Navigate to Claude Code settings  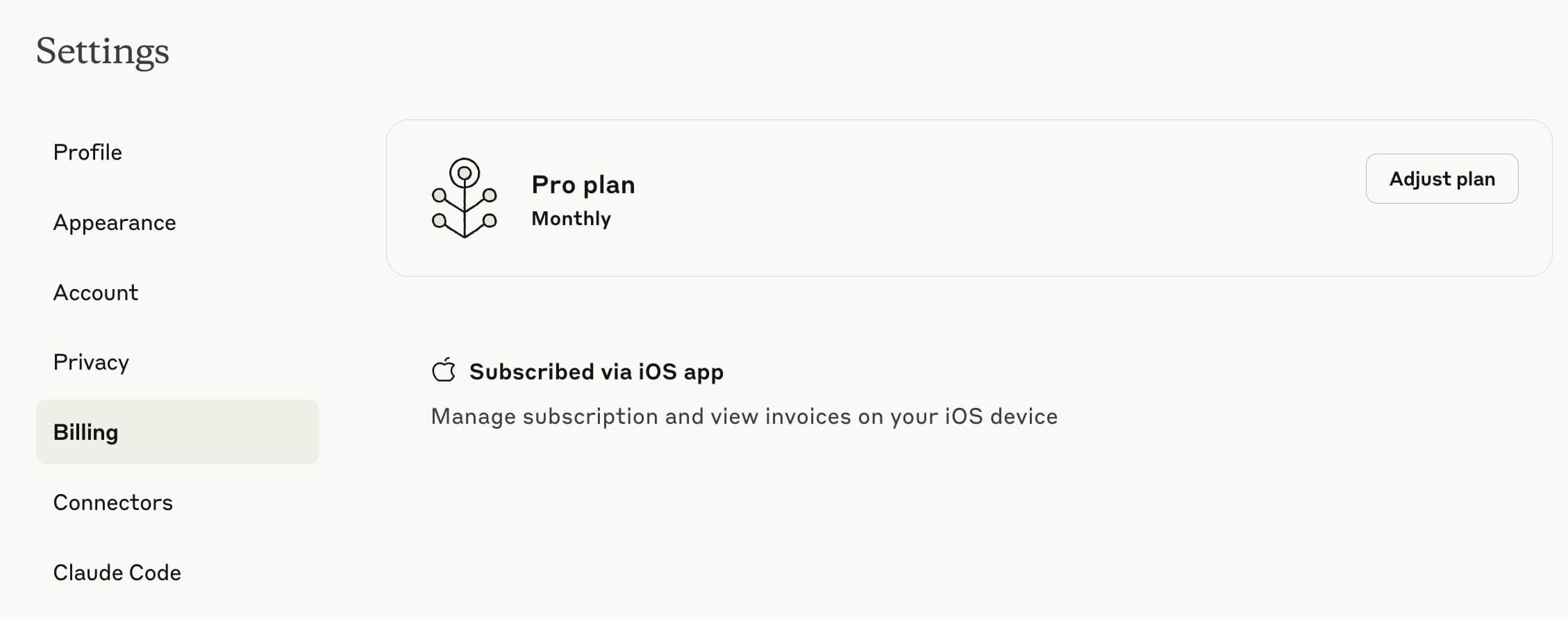point(117,572)
